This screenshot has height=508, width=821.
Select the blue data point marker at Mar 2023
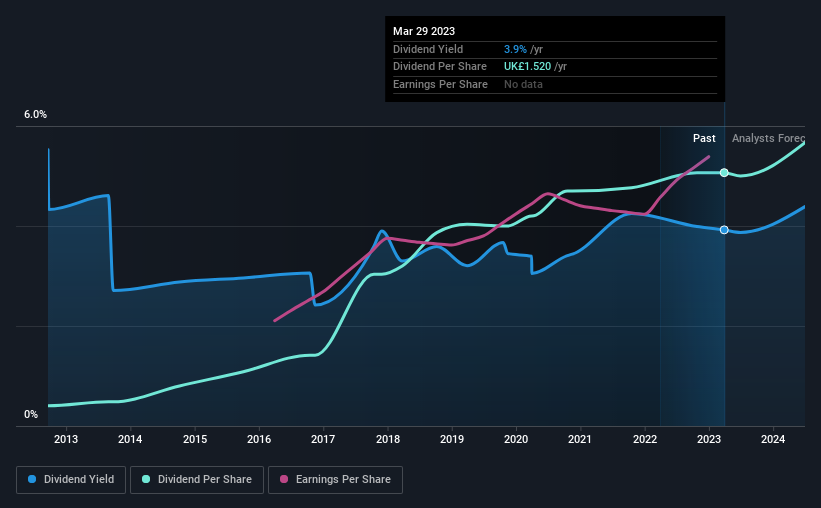[724, 230]
